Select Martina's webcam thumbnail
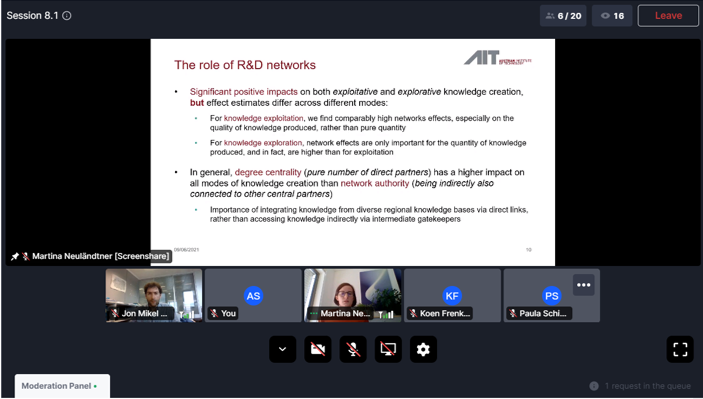The width and height of the screenshot is (703, 399). point(353,295)
